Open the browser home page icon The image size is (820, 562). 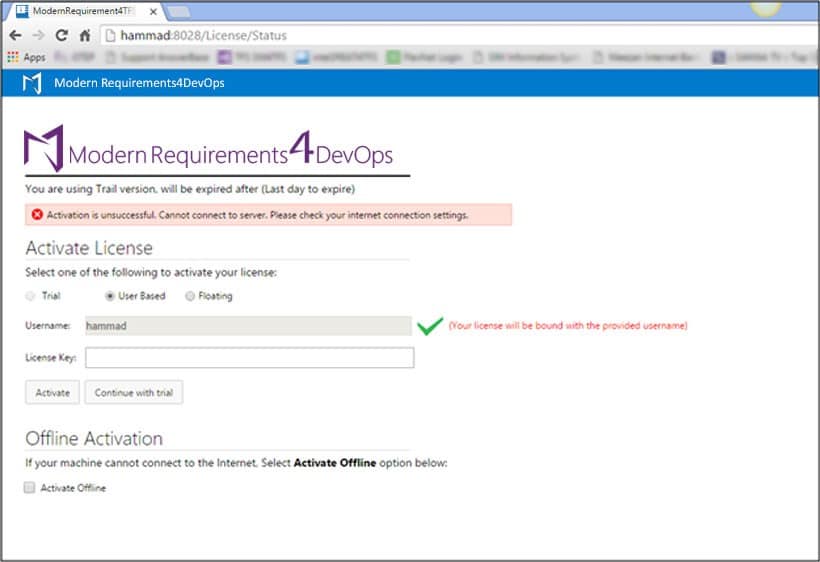(85, 36)
